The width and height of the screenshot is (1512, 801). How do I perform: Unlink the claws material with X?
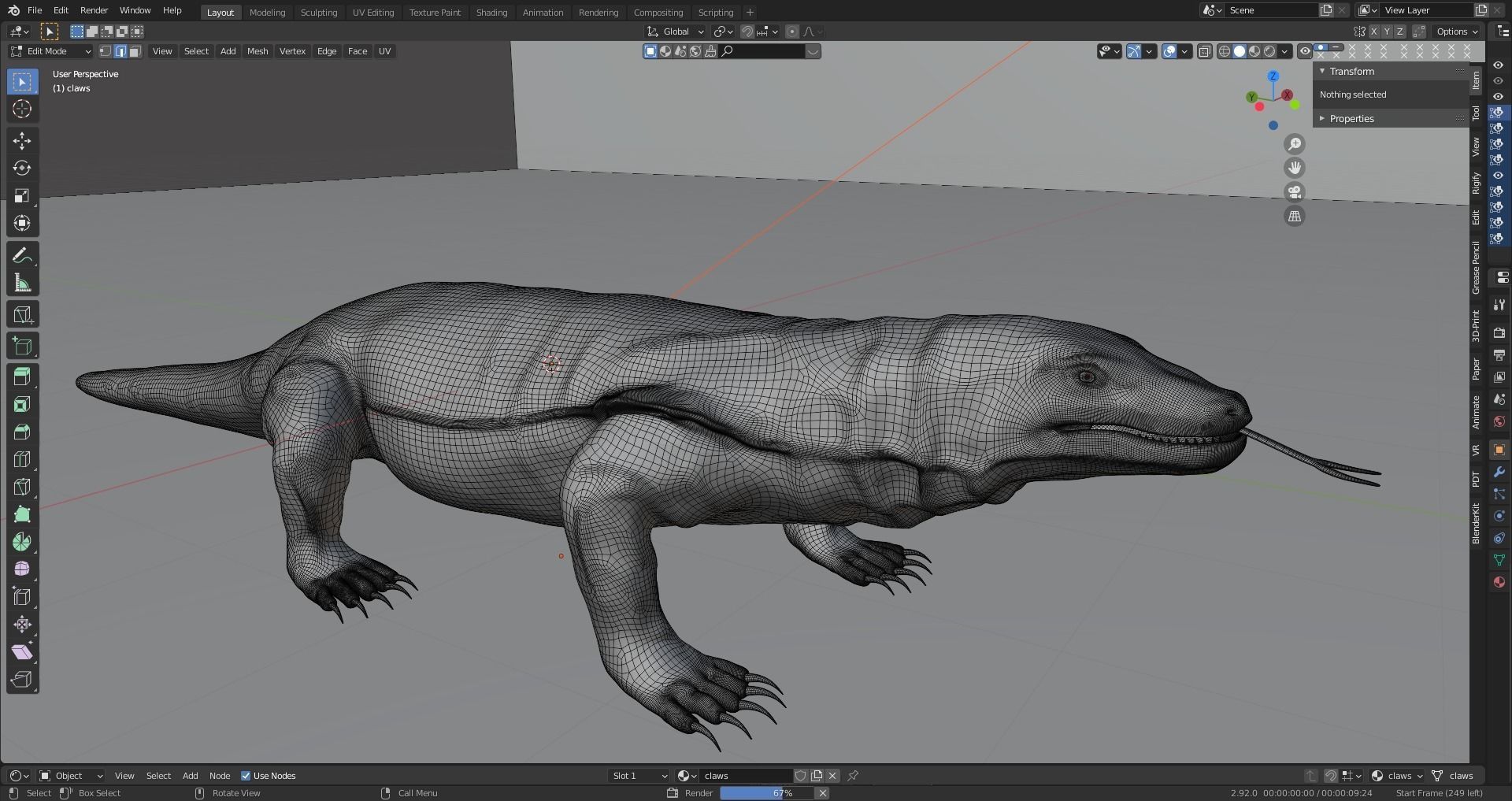tap(832, 776)
